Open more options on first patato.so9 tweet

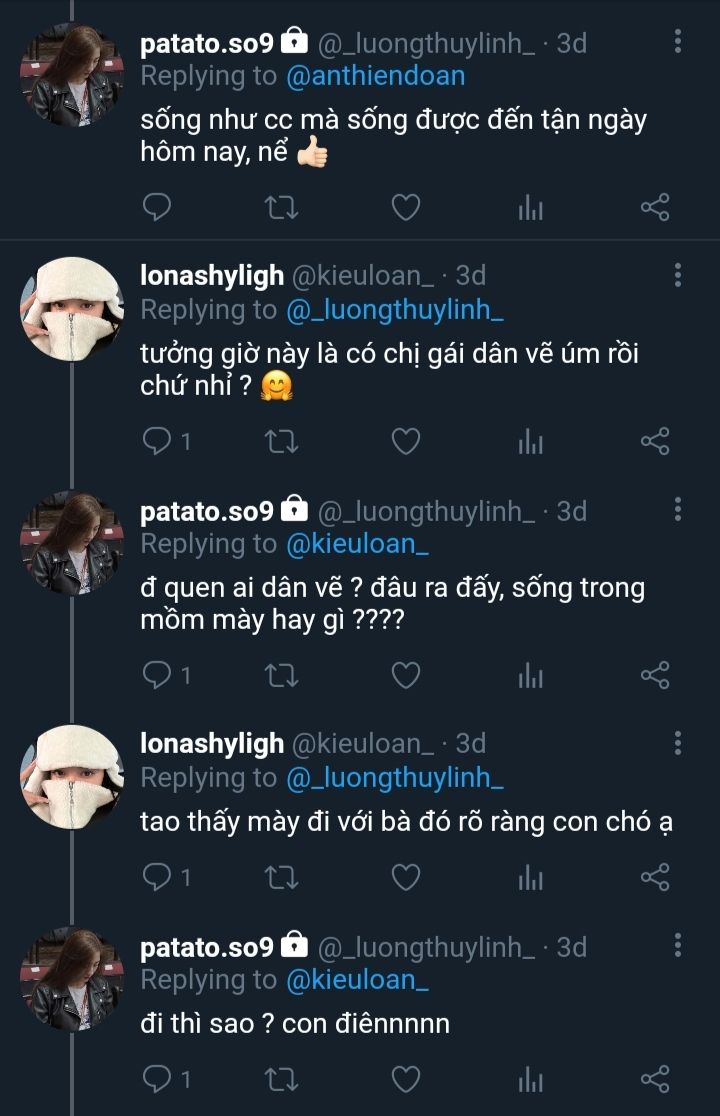pyautogui.click(x=678, y=42)
